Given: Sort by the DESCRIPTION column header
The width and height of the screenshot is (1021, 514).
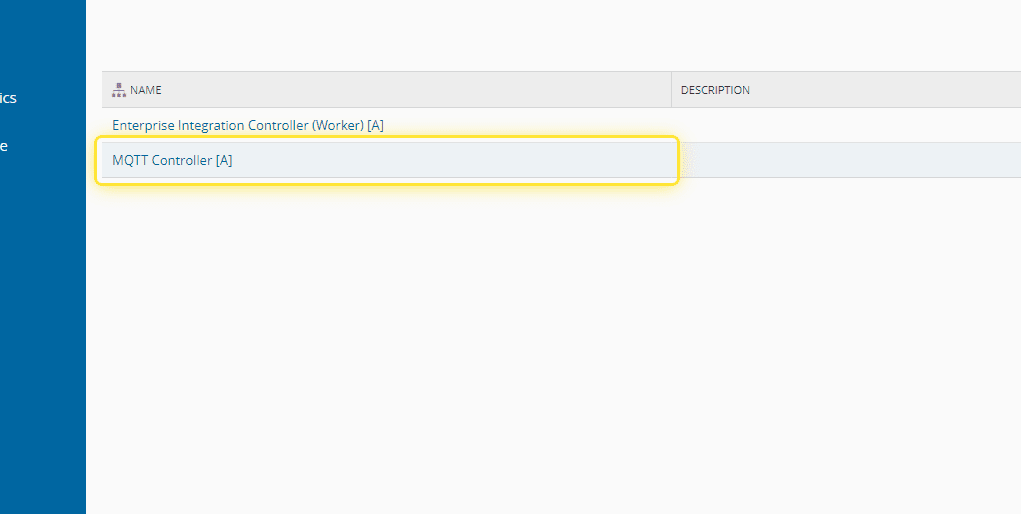Looking at the screenshot, I should [x=715, y=90].
